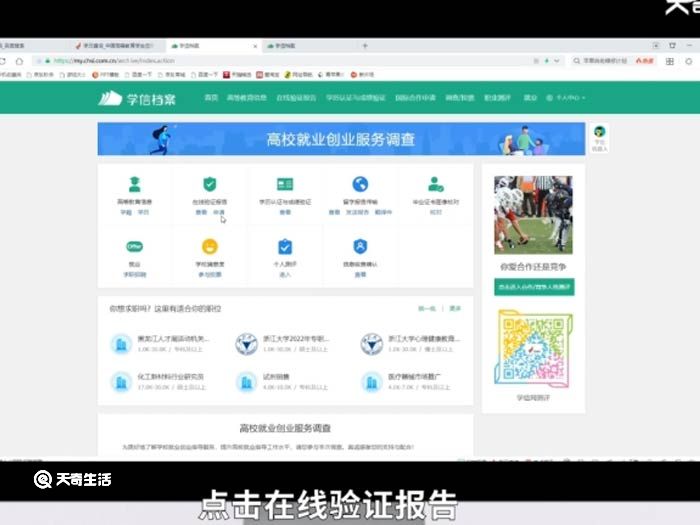Open 学历认证与成绩验证 in navigation bar
700x525 pixels.
[x=355, y=98]
